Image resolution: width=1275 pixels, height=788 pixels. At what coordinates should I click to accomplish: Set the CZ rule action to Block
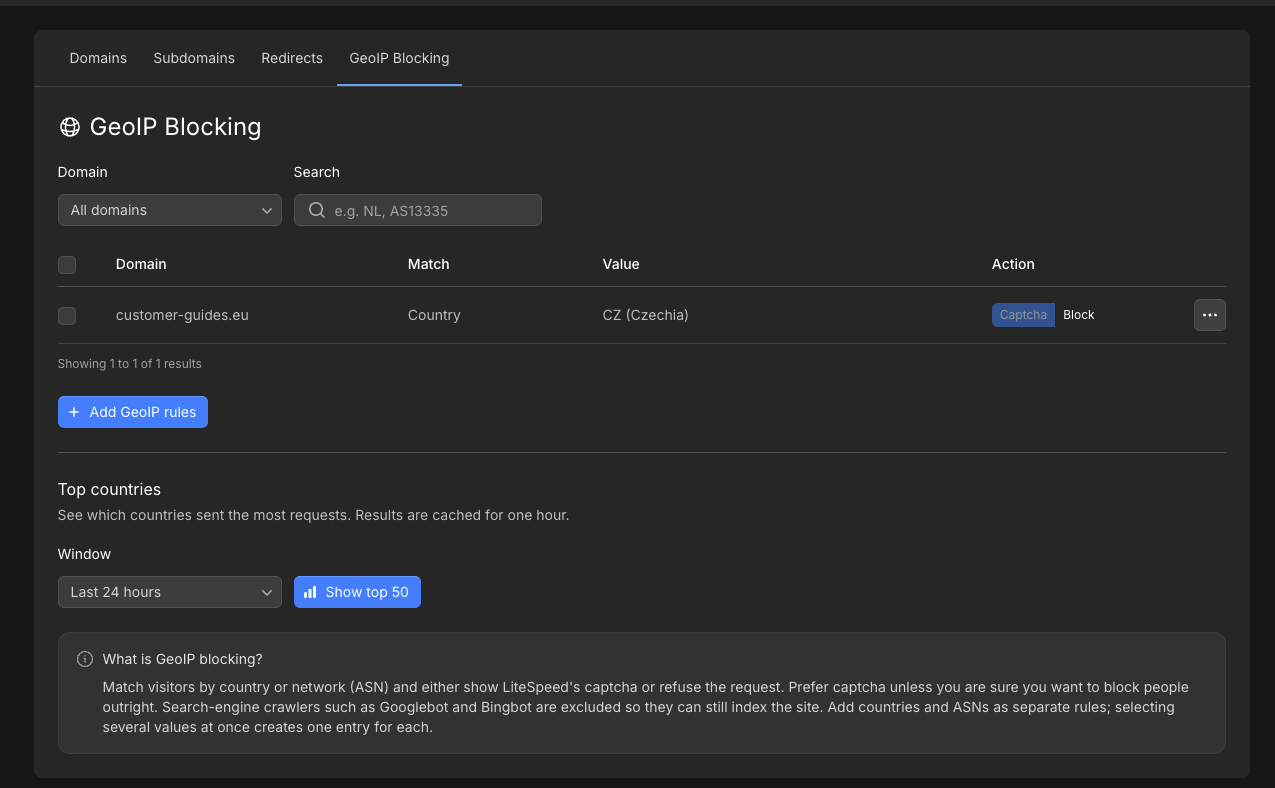[x=1079, y=315]
